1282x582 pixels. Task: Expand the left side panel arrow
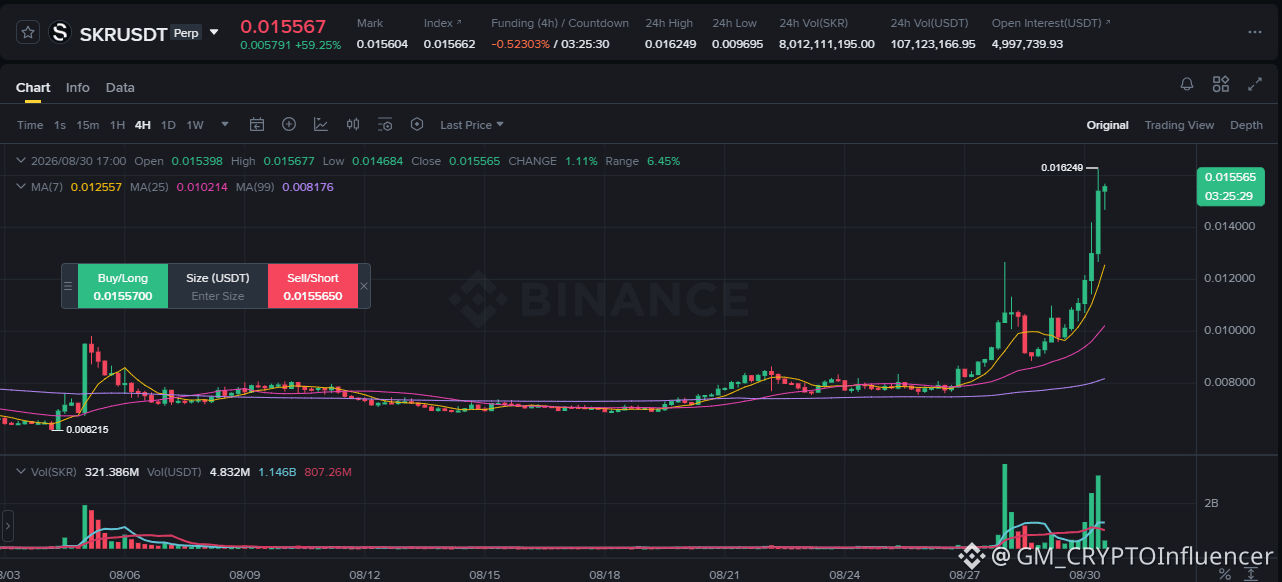[7, 524]
